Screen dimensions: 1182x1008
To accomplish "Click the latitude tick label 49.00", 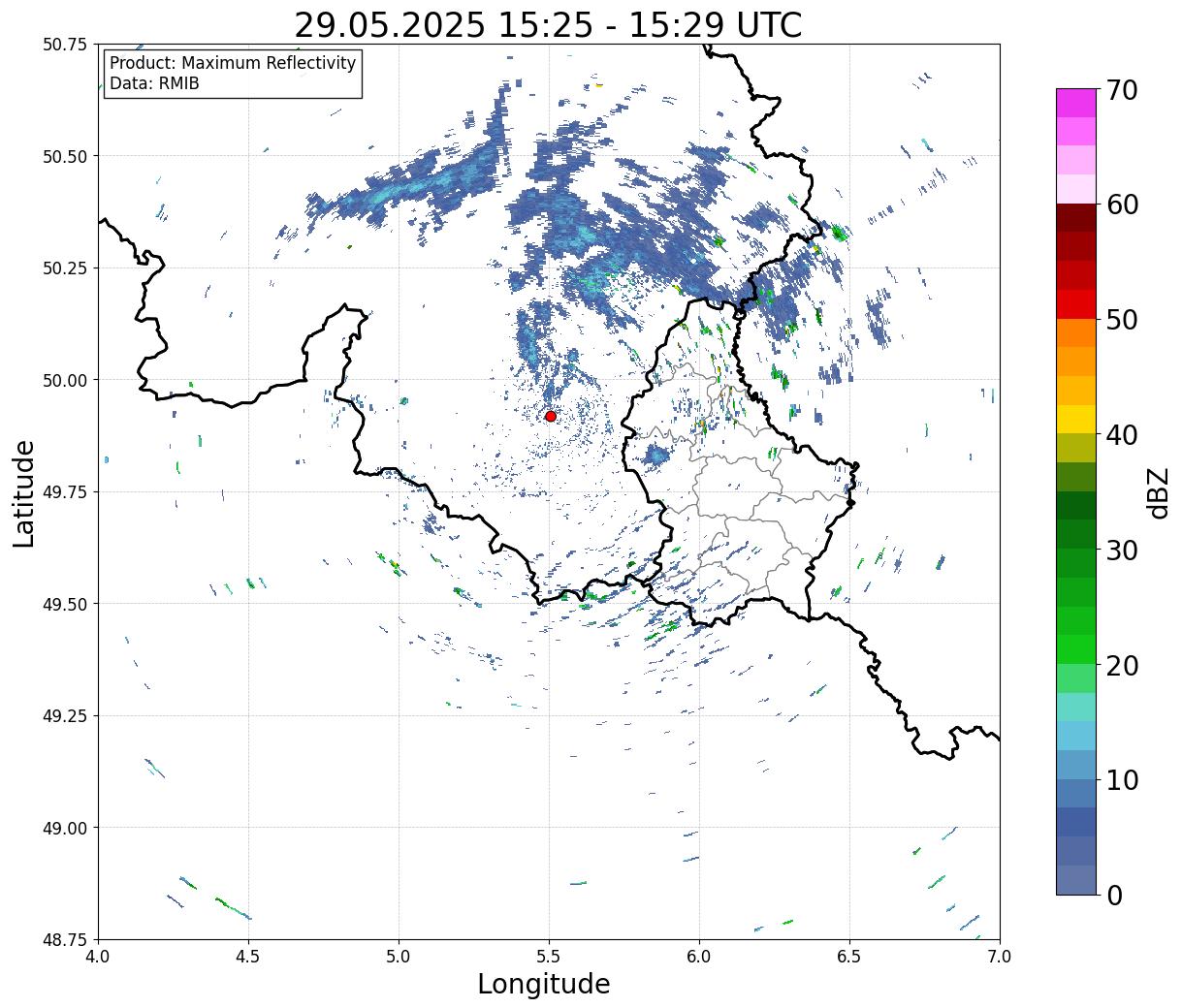I will 64,828.
